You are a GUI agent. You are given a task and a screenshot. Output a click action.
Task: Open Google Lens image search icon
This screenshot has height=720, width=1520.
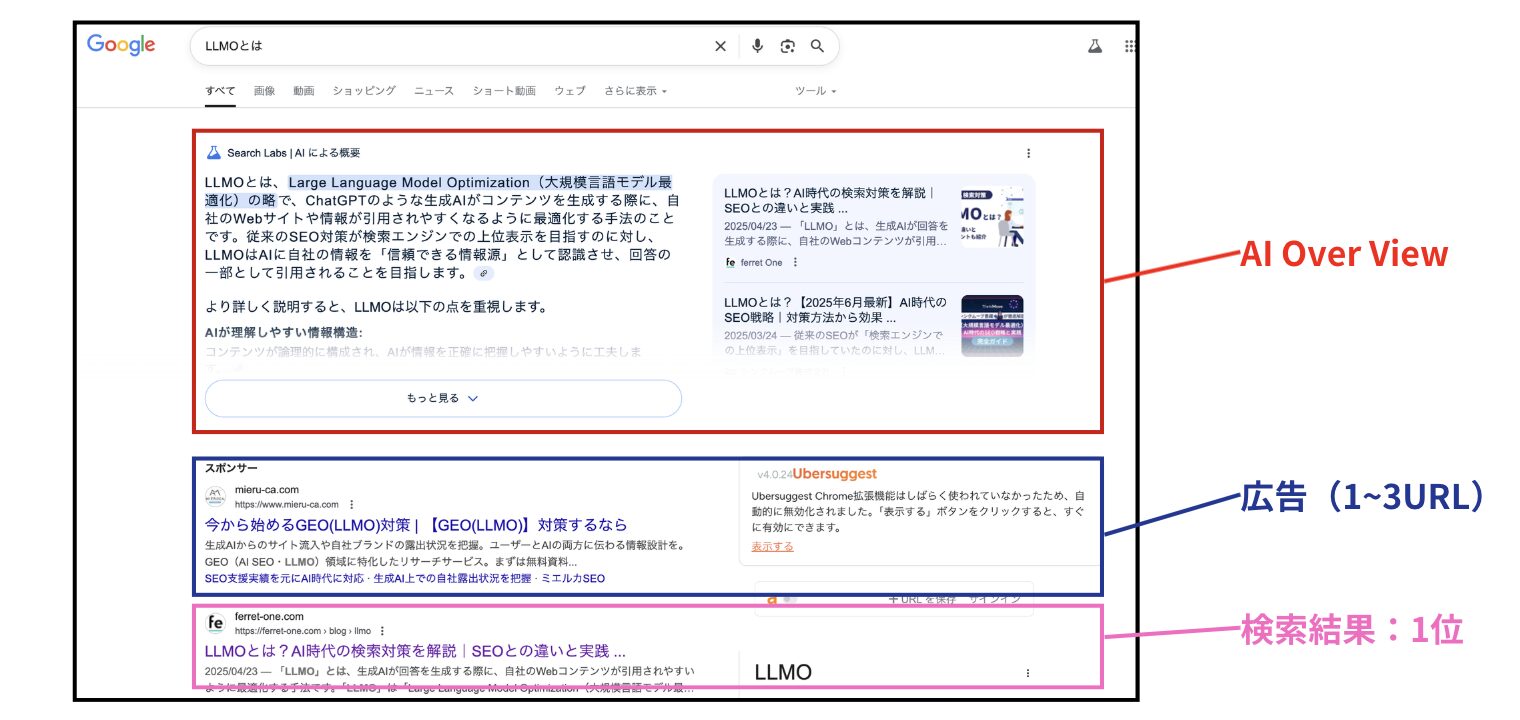(787, 46)
